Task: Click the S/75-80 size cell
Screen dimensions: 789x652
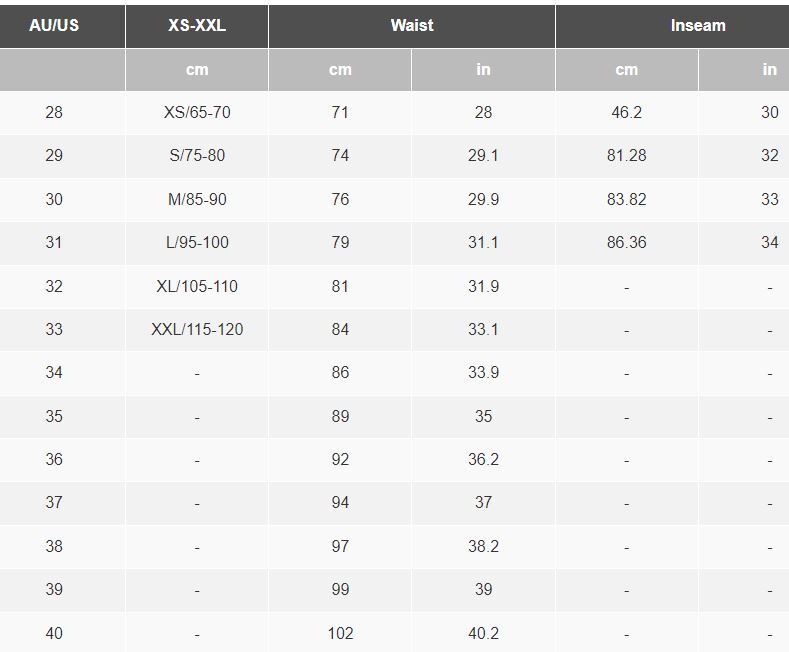Action: (x=197, y=155)
